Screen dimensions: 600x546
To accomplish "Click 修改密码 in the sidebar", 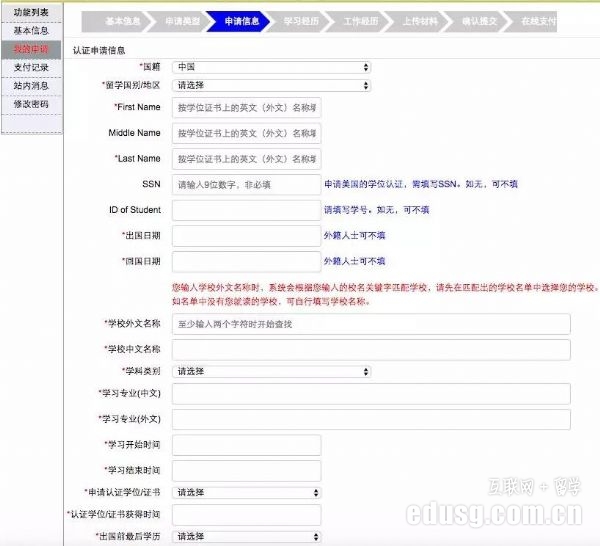I will click(x=31, y=104).
